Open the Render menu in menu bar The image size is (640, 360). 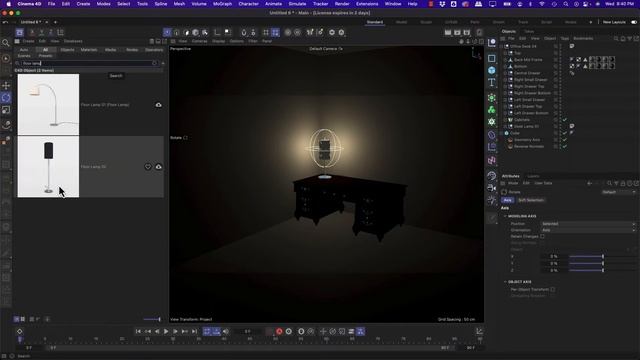pyautogui.click(x=342, y=4)
